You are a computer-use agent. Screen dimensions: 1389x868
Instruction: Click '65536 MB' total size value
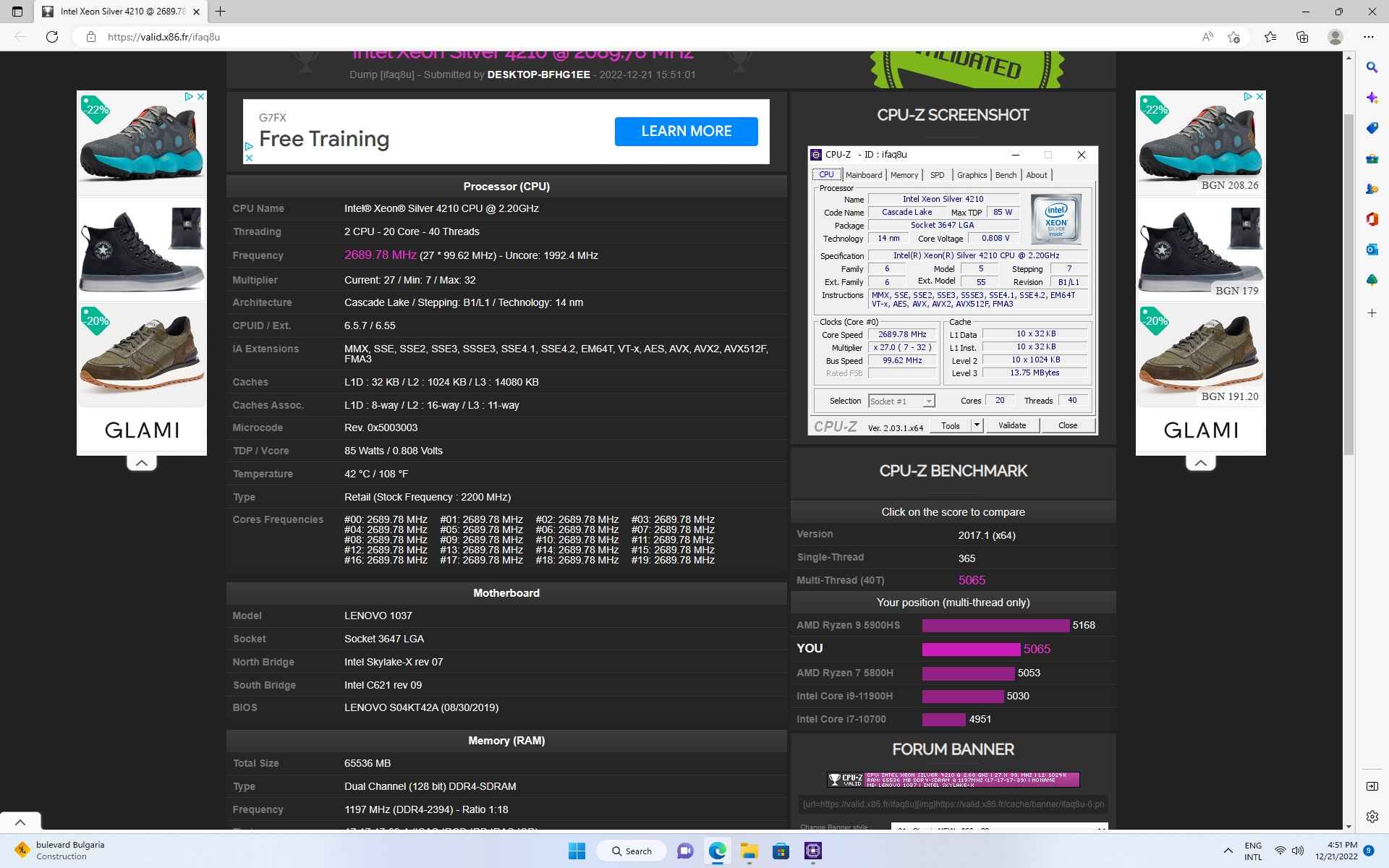[367, 763]
